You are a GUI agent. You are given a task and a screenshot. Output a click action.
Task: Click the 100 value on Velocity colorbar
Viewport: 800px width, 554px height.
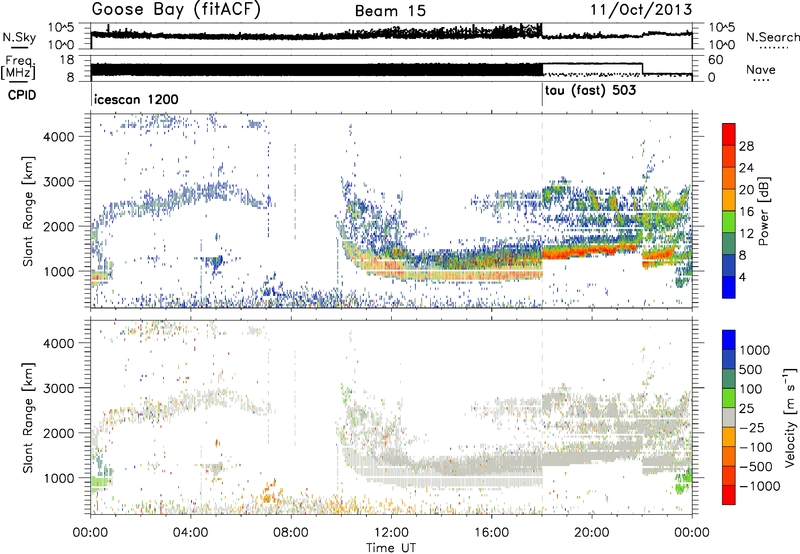coord(751,389)
